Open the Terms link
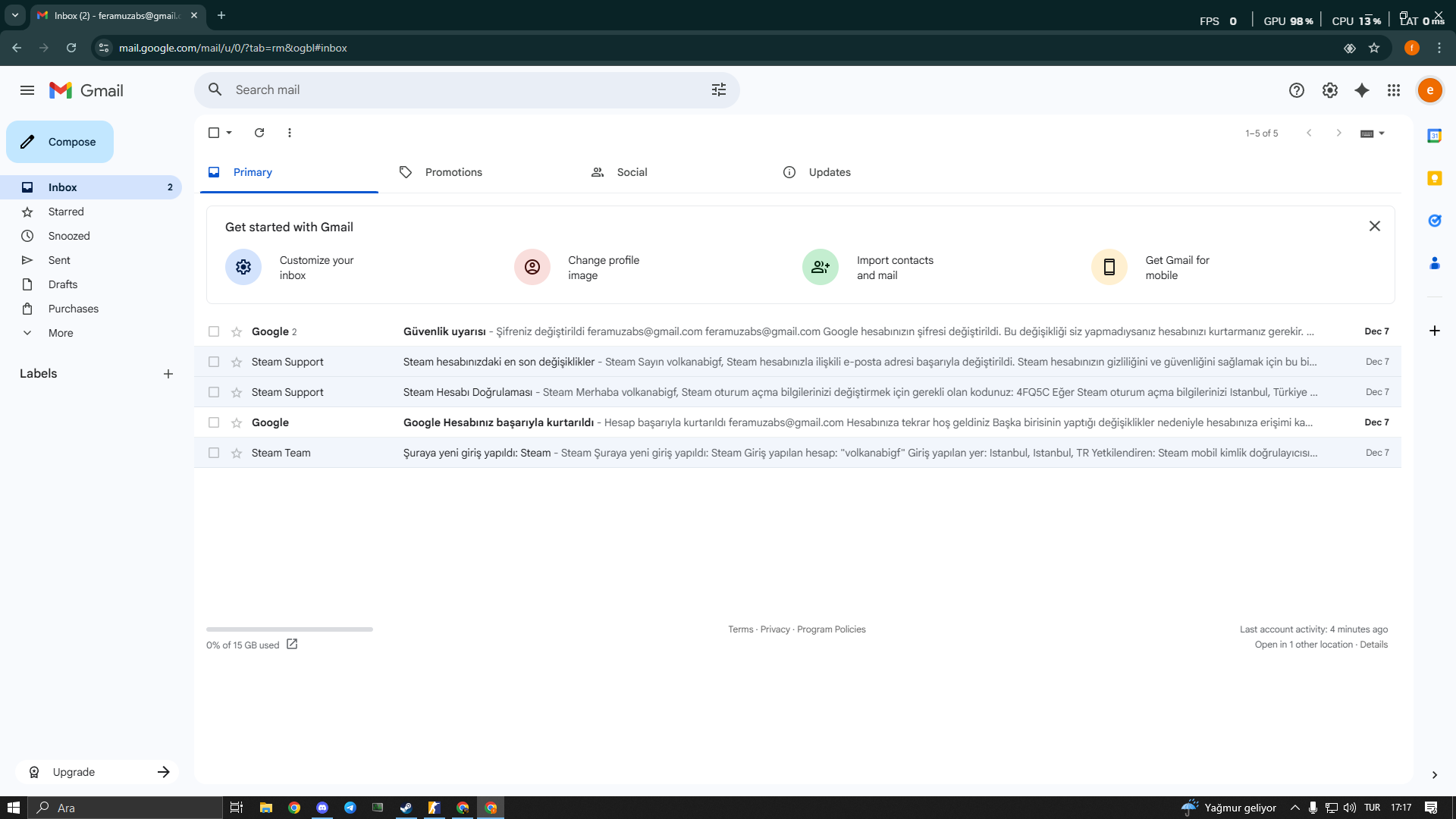Image resolution: width=1456 pixels, height=819 pixels. (x=741, y=629)
